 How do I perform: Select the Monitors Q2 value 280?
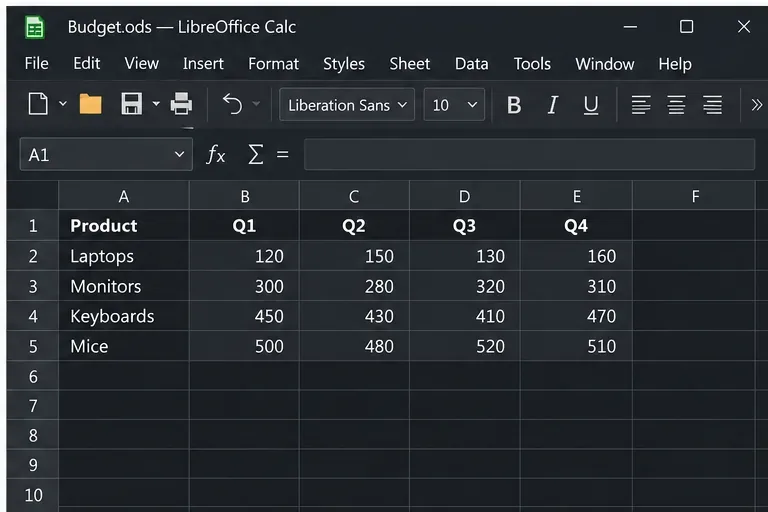pos(355,286)
